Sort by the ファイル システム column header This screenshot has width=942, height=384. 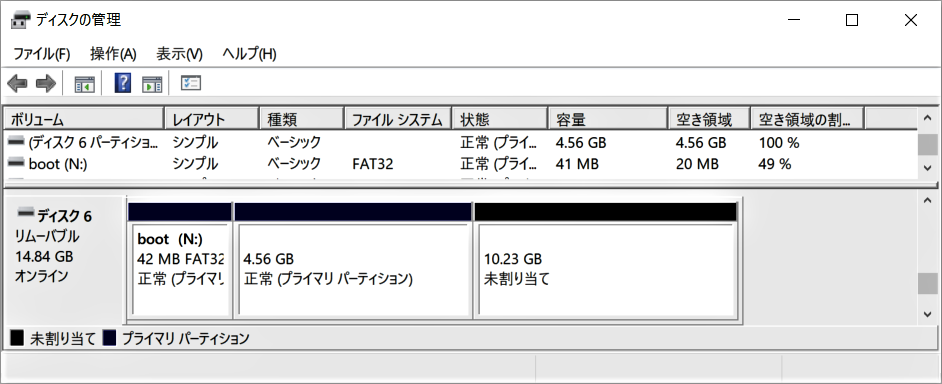click(399, 119)
